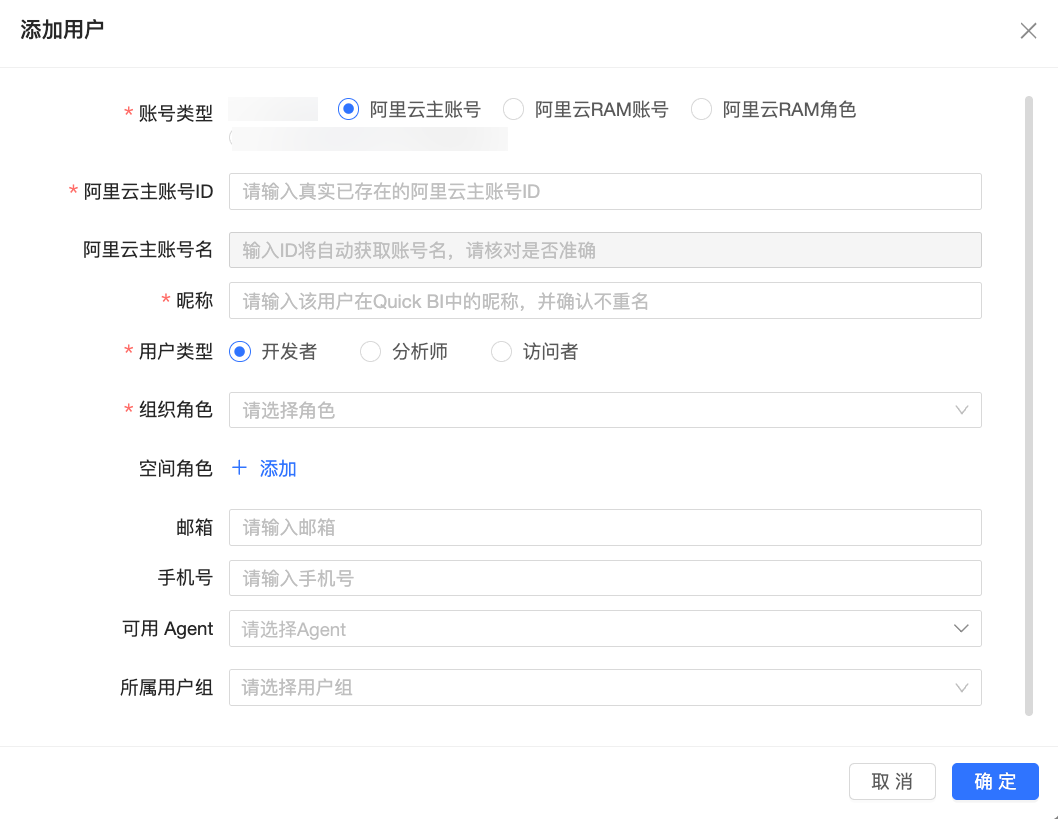Focus the 手机号 phone input field
Screen dimensions: 1058x819
click(x=605, y=578)
